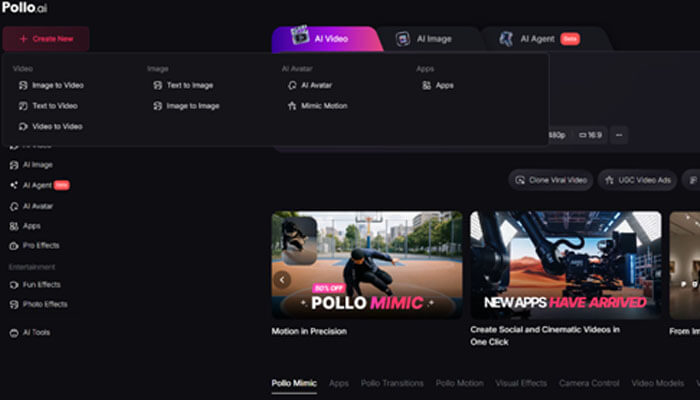Open Pro Effects in the sidebar

(x=34, y=246)
